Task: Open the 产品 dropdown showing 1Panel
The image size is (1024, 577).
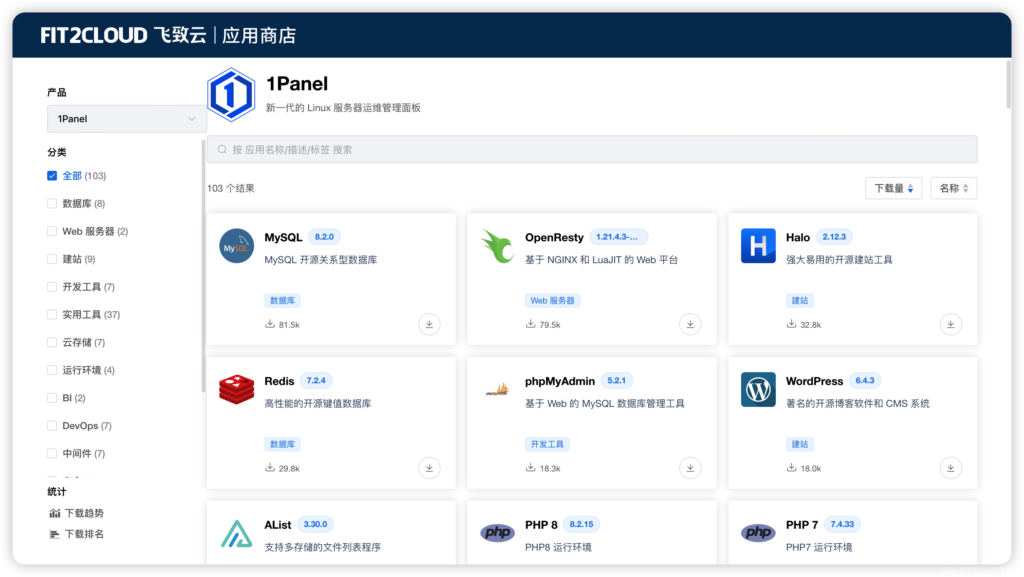Action: pyautogui.click(x=126, y=118)
